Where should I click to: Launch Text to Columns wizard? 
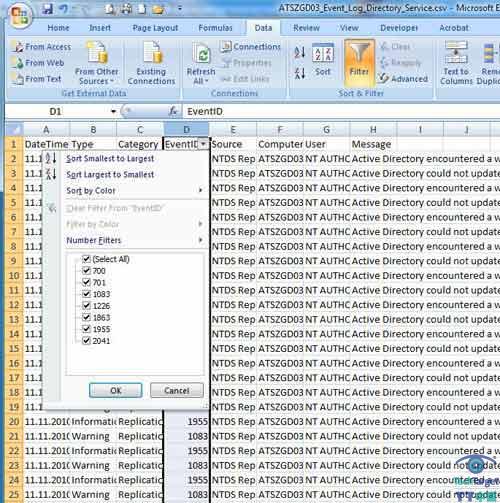point(456,63)
